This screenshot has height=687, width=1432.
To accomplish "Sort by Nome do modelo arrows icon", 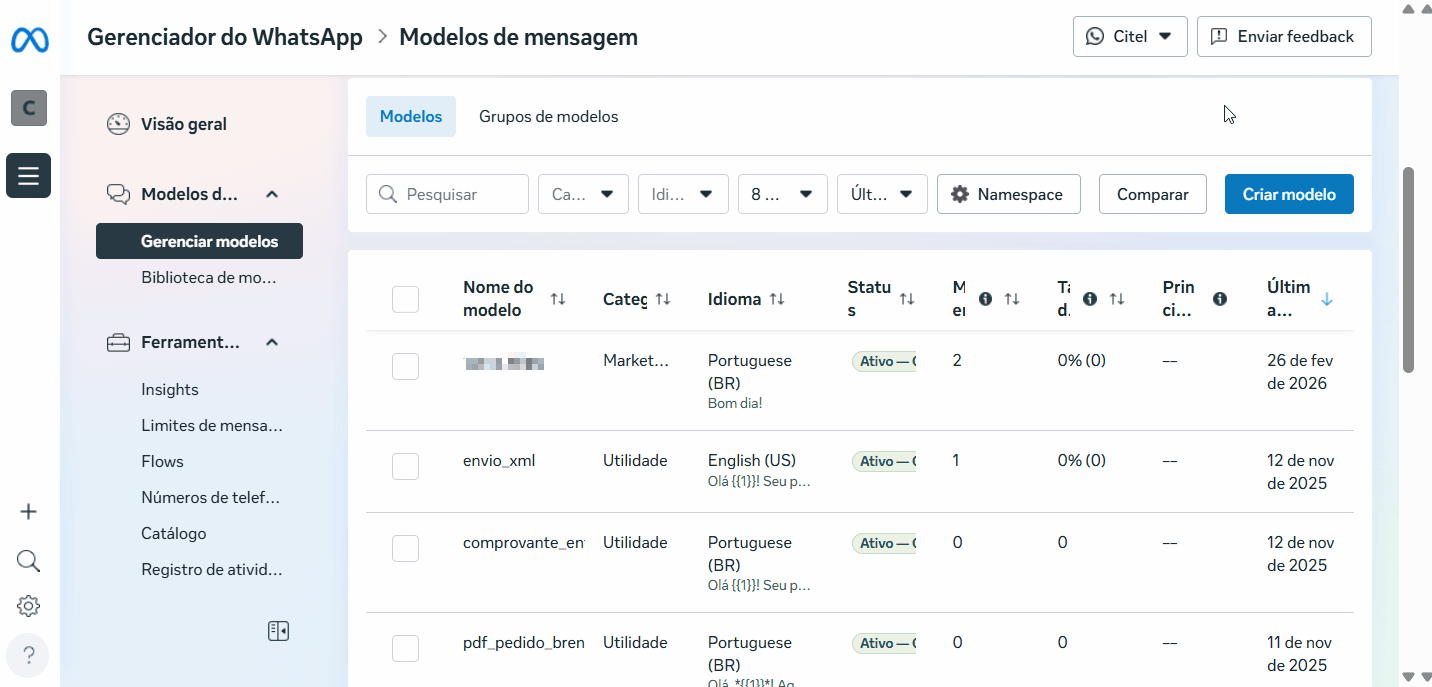I will point(558,299).
